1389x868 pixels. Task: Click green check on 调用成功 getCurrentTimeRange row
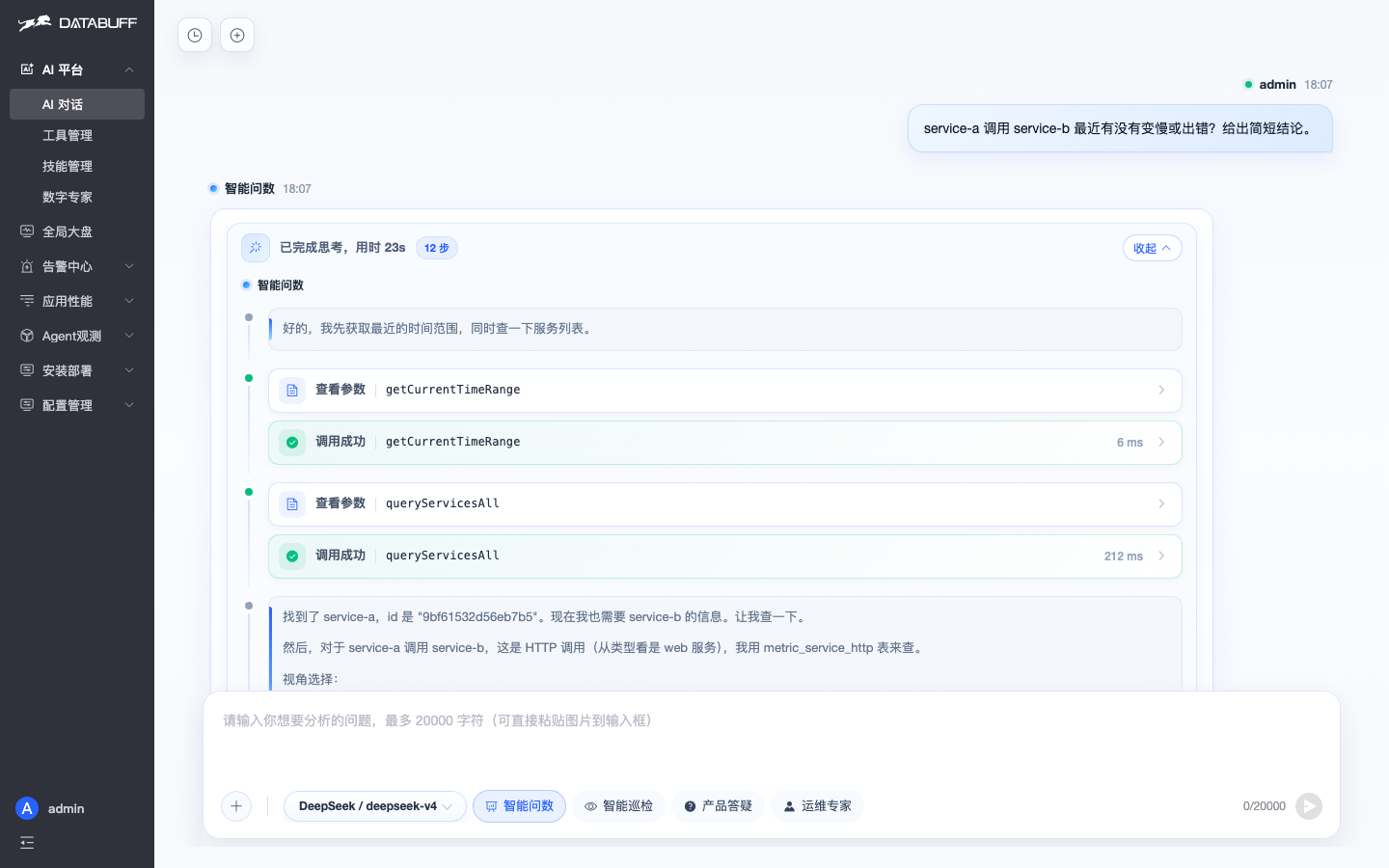coord(292,443)
